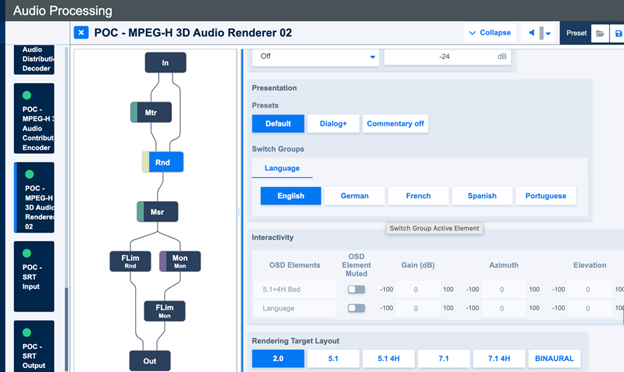Open the preset folder icon

[x=600, y=33]
